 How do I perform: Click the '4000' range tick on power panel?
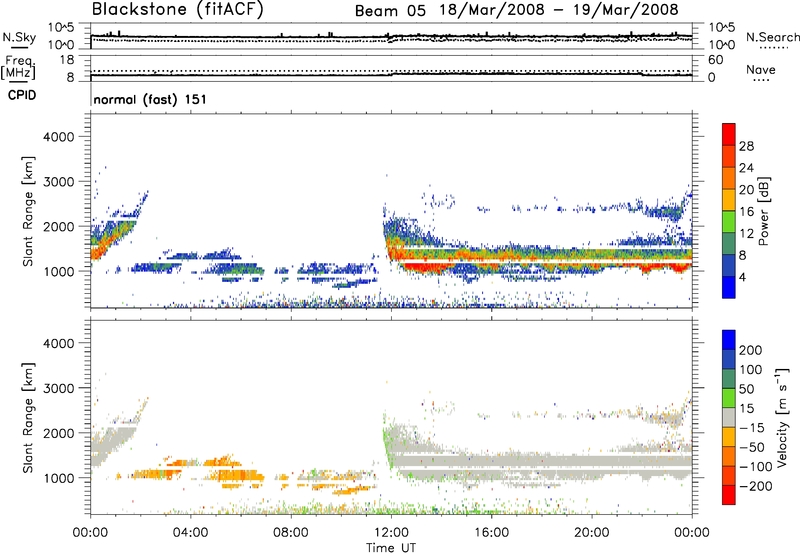point(58,137)
